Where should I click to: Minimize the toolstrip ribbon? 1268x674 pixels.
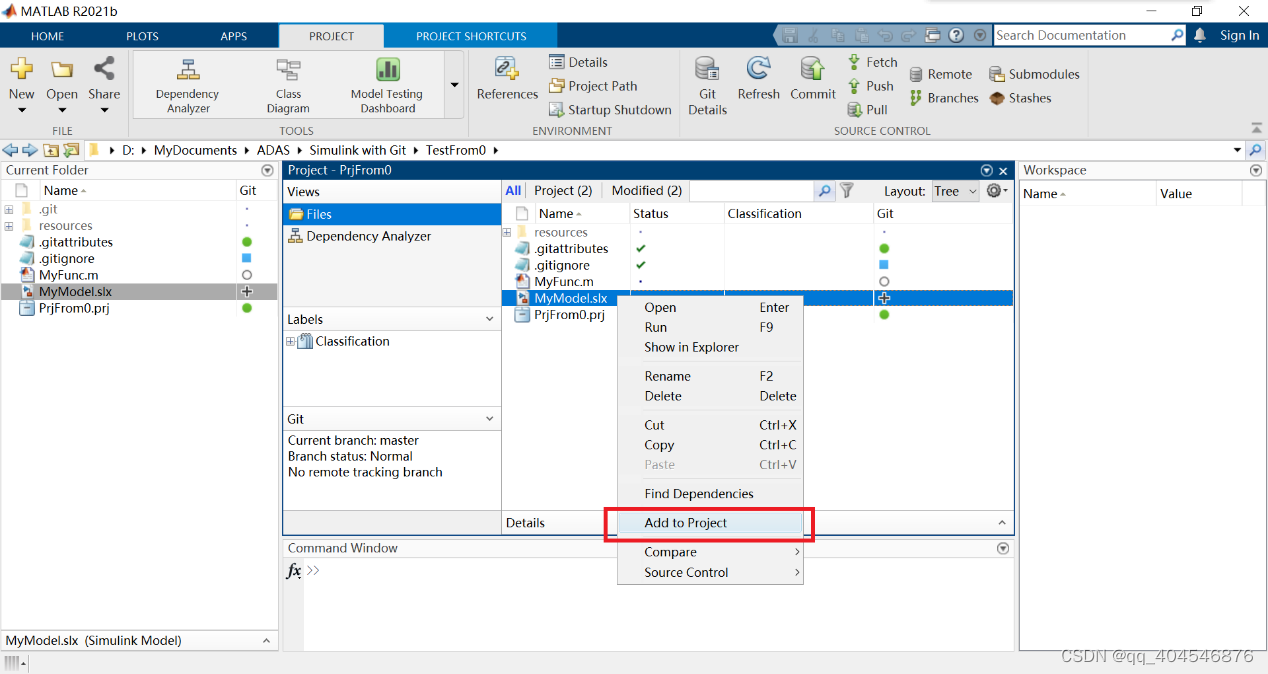tap(1256, 128)
